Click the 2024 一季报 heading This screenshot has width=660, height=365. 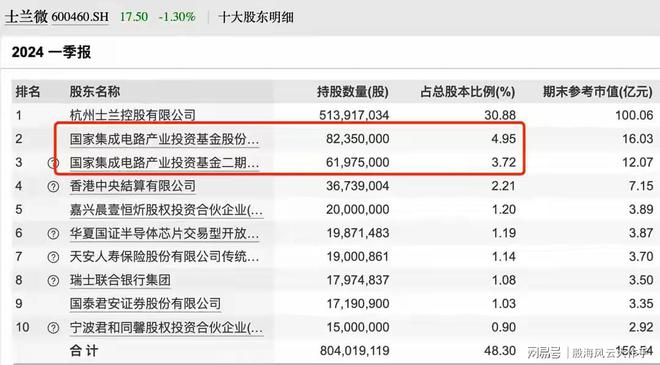[51, 52]
